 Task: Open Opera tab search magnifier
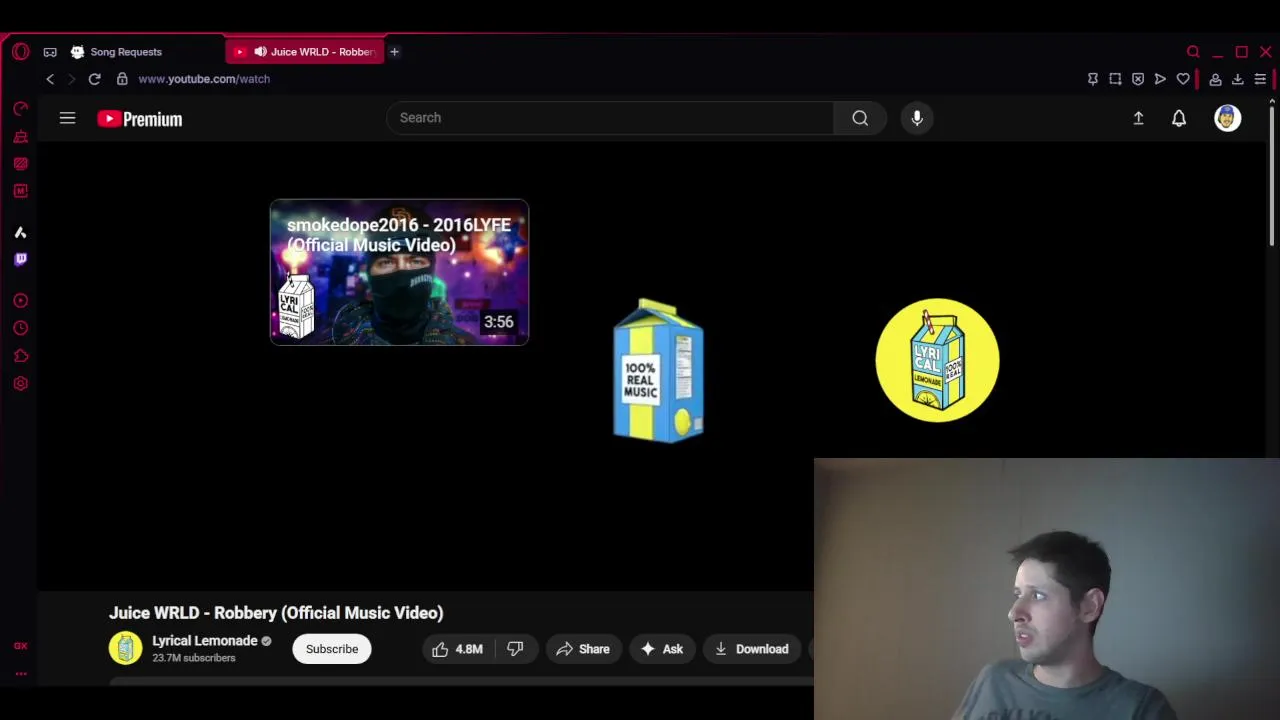(x=1193, y=52)
